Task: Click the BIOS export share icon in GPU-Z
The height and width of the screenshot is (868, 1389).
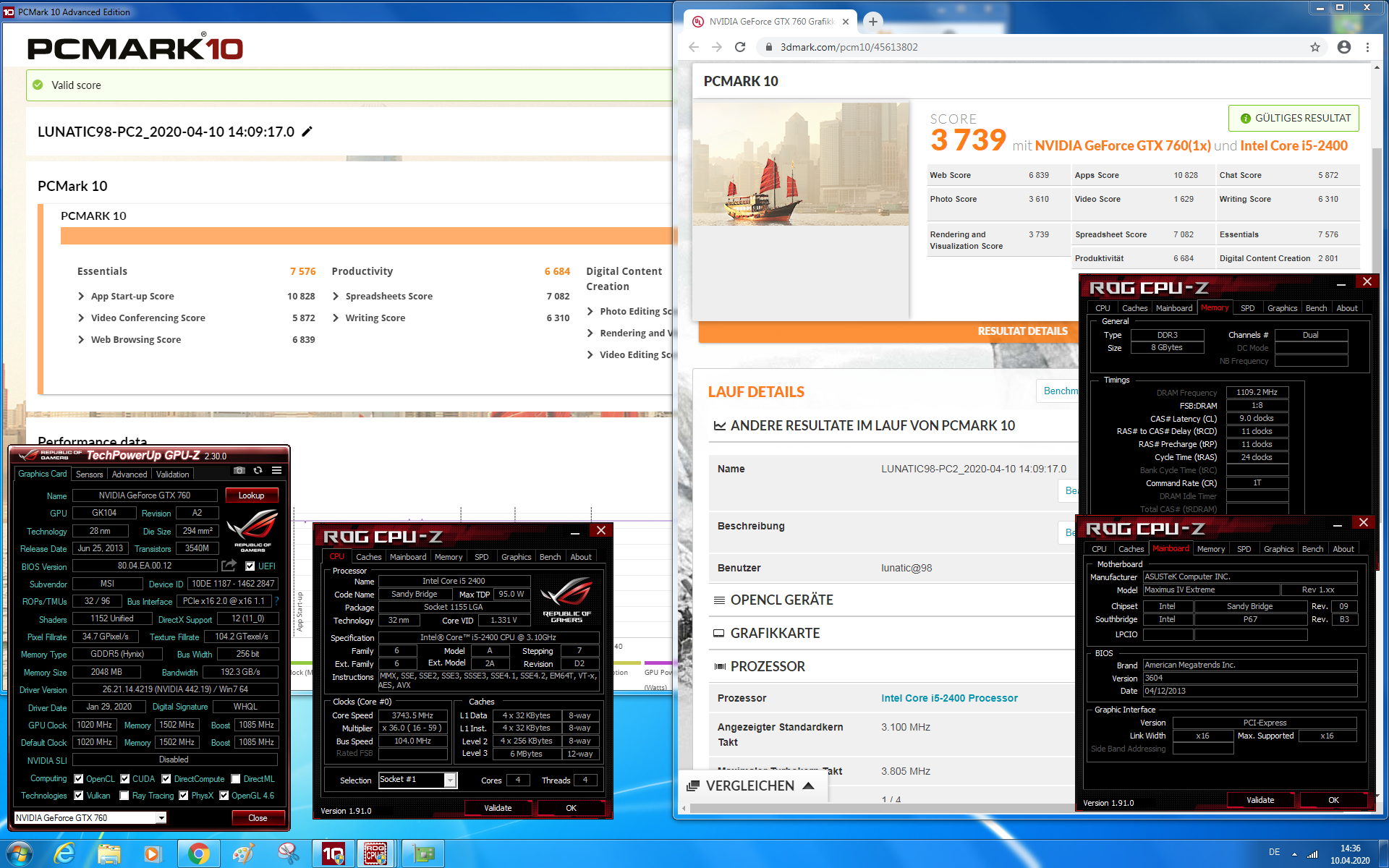Action: pyautogui.click(x=229, y=566)
